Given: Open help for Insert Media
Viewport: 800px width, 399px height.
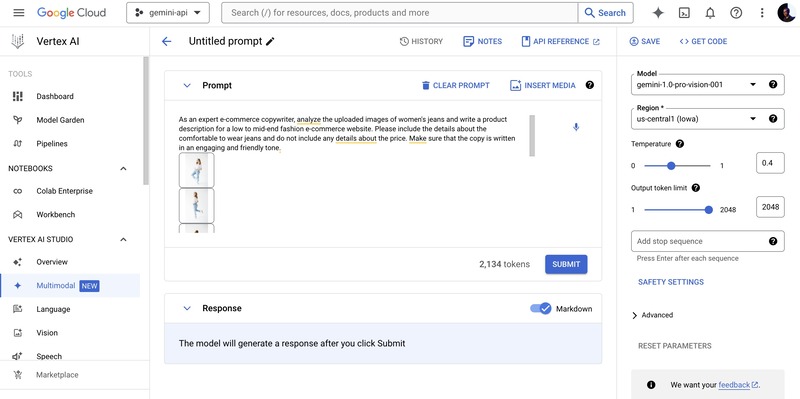Looking at the screenshot, I should click(590, 85).
